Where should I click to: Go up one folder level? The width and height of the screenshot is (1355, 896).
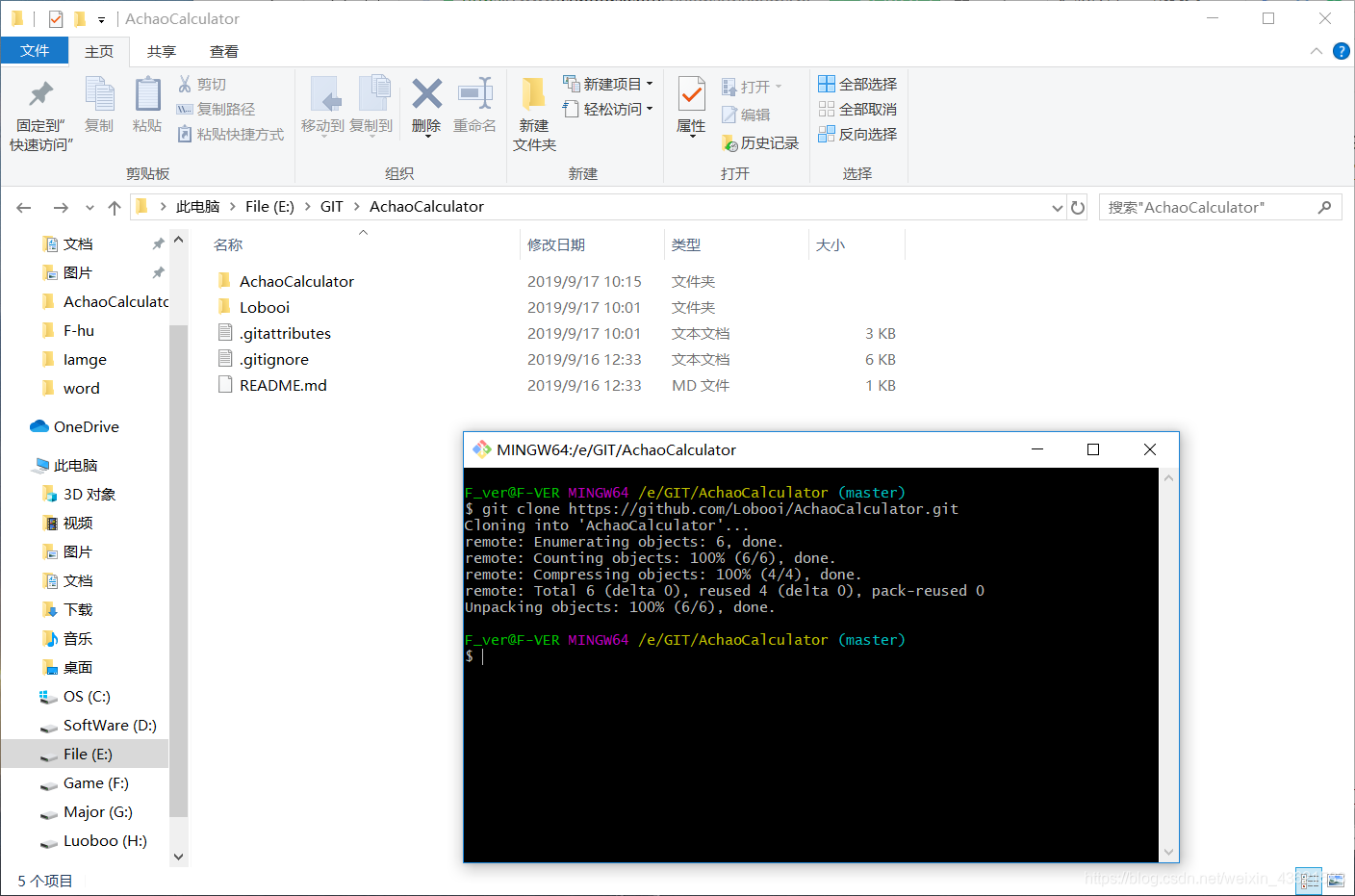pos(115,208)
